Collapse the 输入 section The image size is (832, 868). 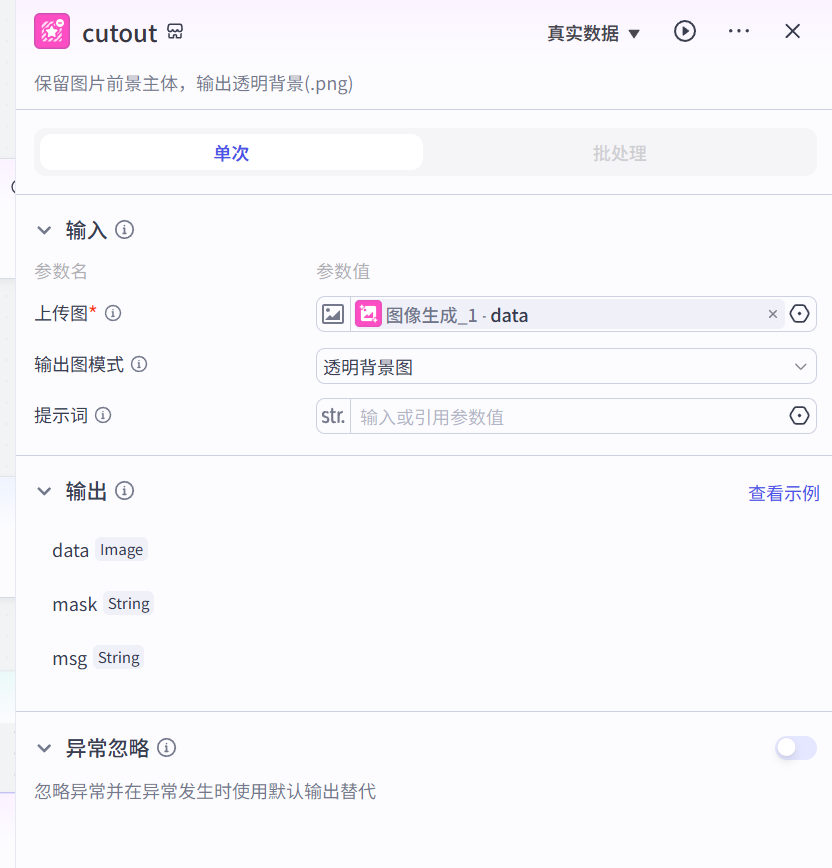tap(44, 229)
